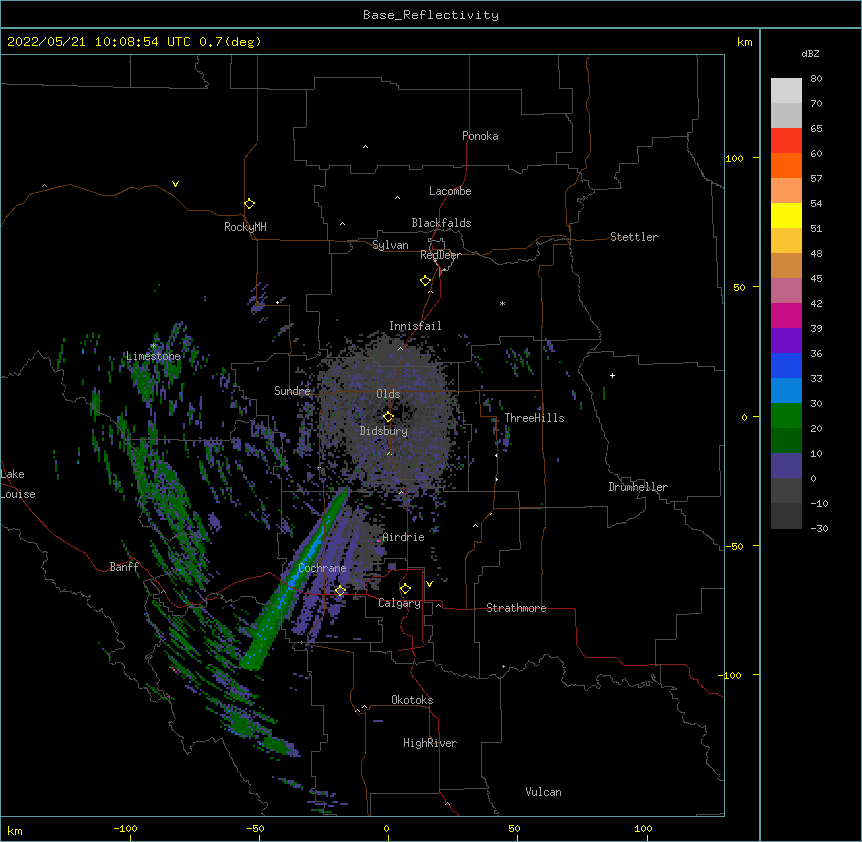Click the dBZ legend heading
Image resolution: width=862 pixels, height=842 pixels.
pyautogui.click(x=810, y=54)
